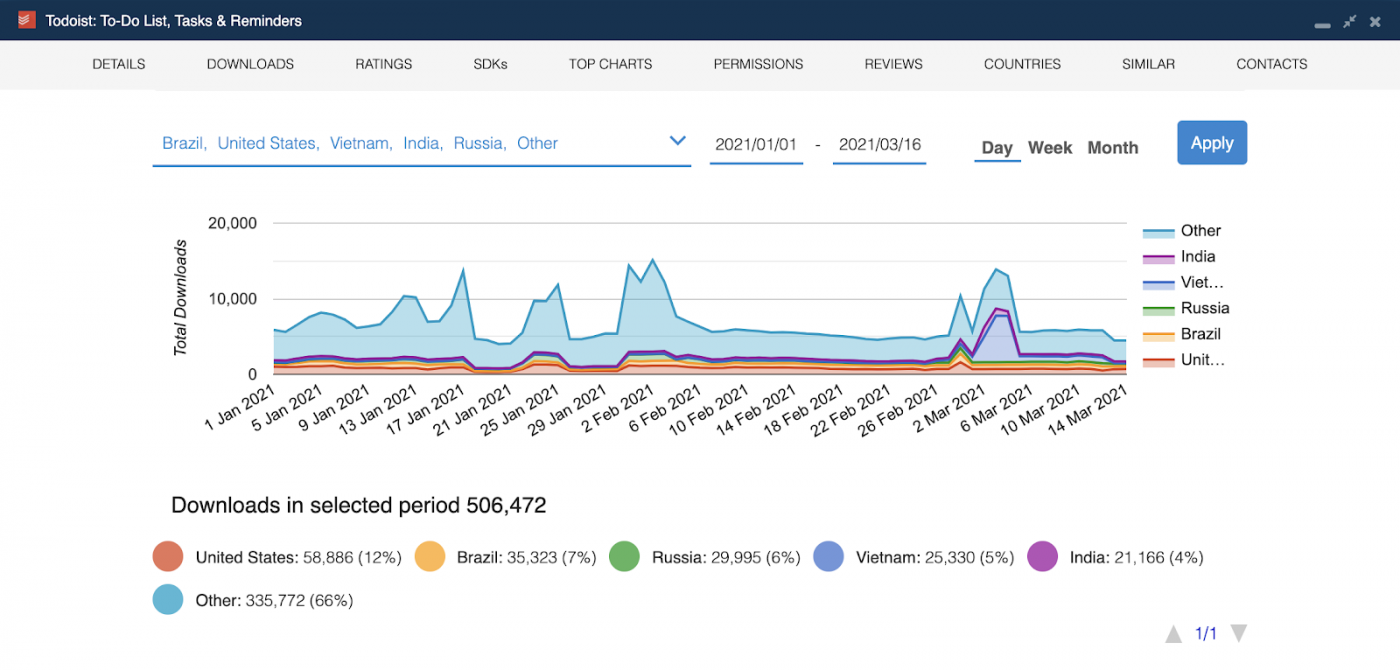Click the United States red circle

click(x=168, y=557)
